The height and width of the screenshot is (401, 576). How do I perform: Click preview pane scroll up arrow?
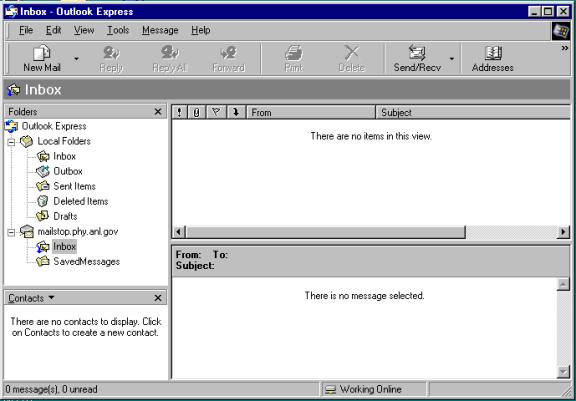(x=563, y=285)
